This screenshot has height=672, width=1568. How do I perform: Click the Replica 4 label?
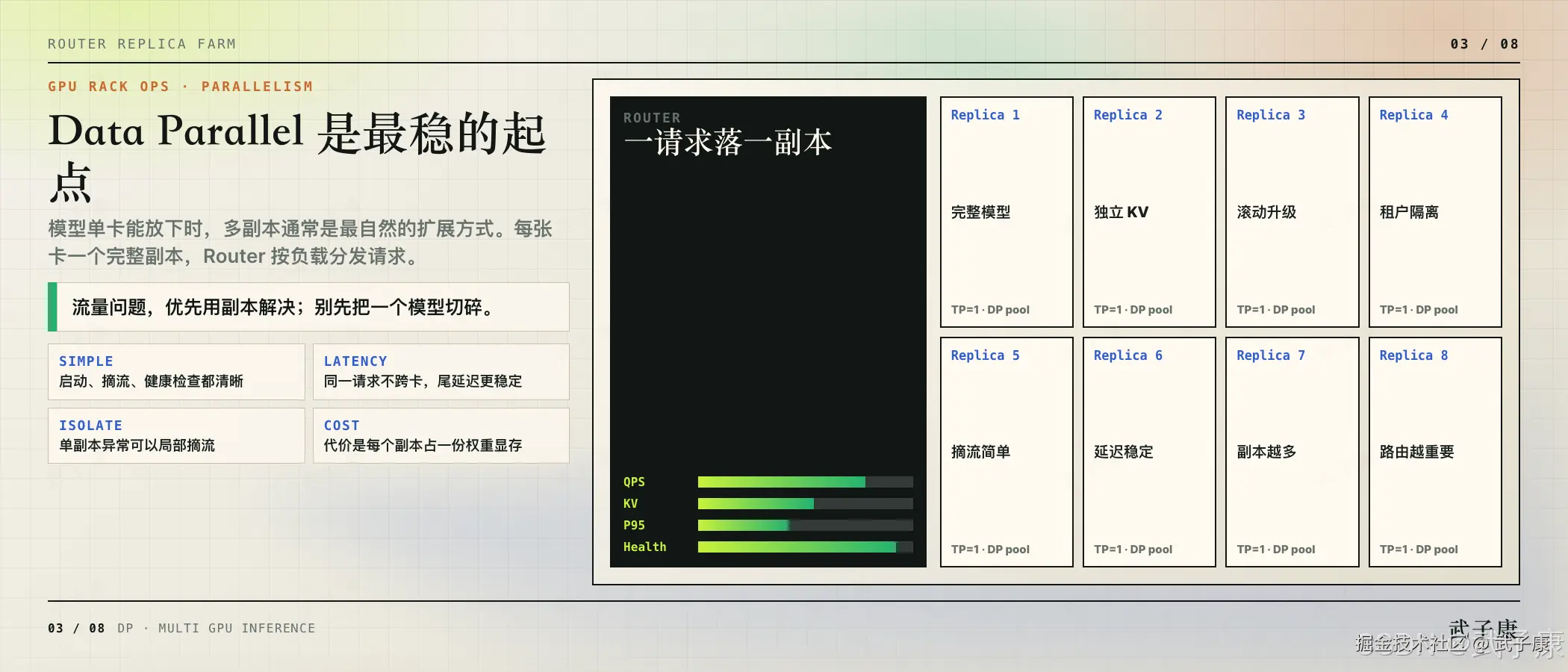[x=1413, y=115]
